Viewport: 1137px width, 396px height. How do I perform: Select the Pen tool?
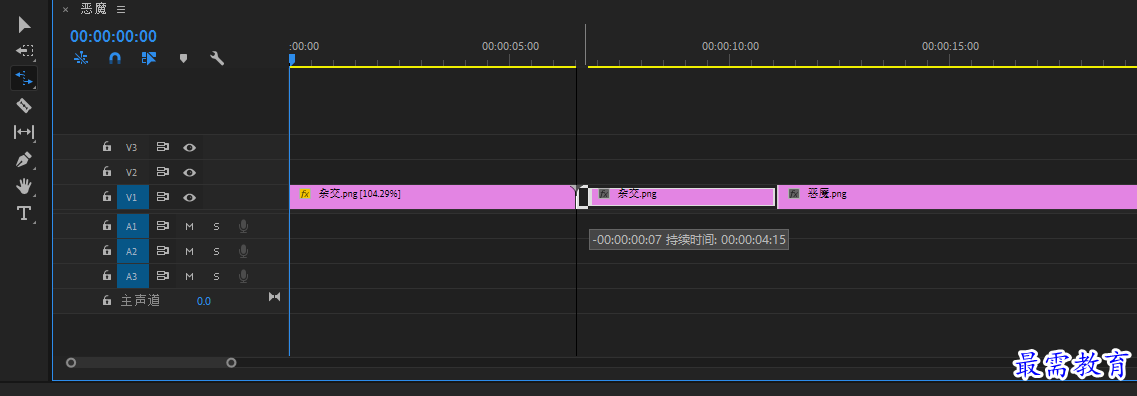(x=24, y=159)
